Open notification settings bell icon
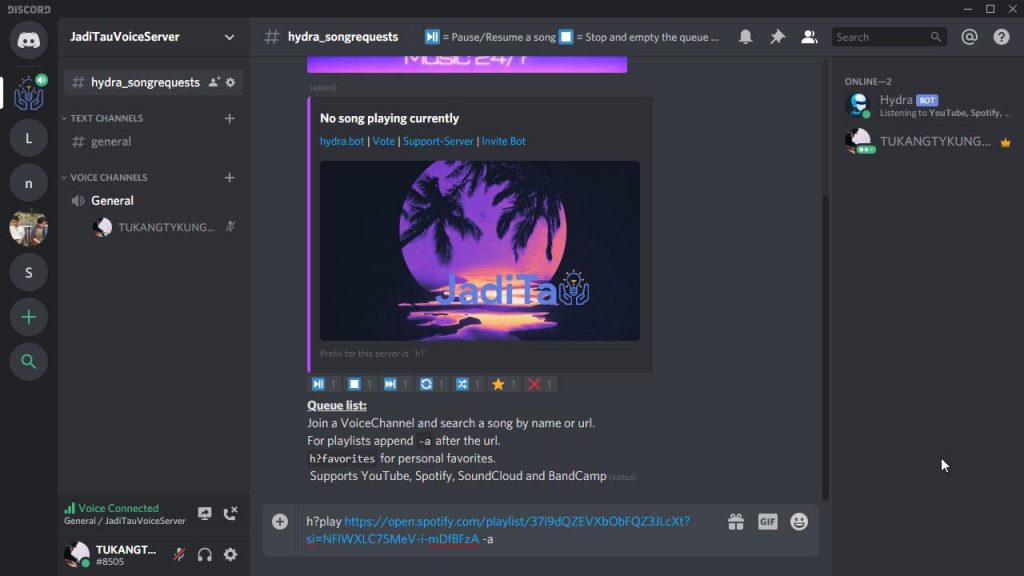Screen dimensions: 1024x576 pos(745,37)
